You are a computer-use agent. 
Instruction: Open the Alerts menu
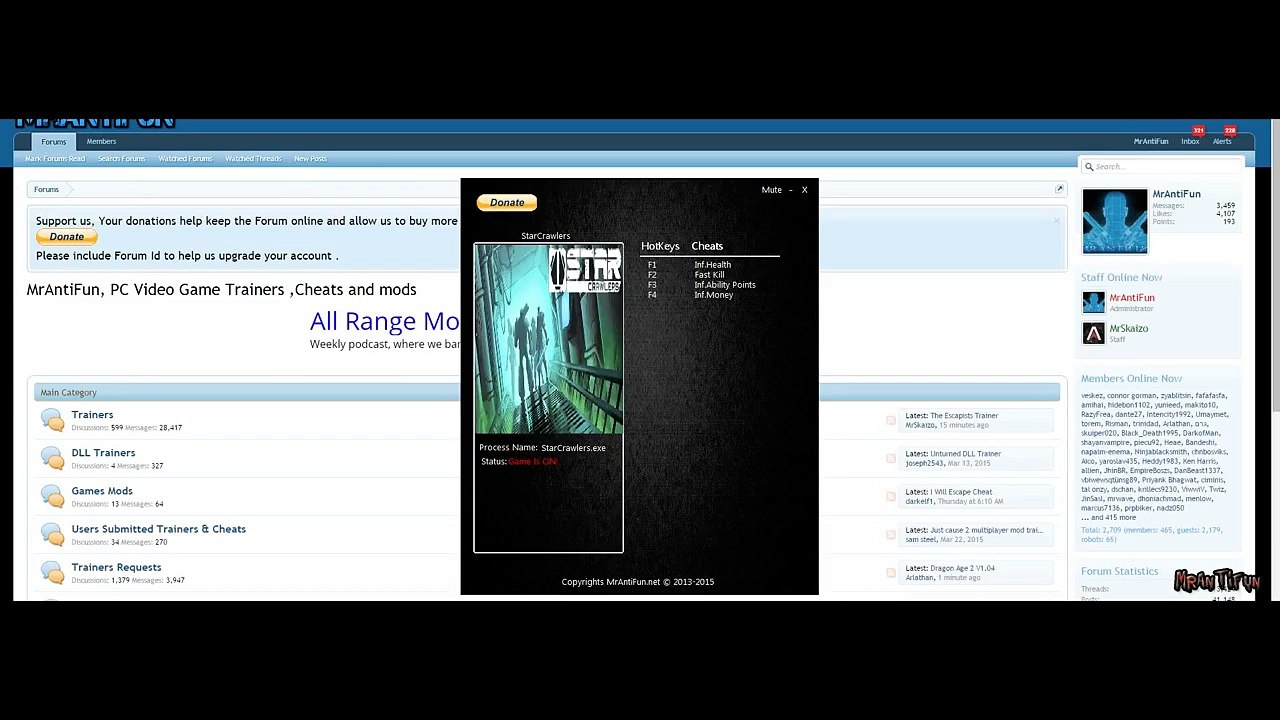1222,142
